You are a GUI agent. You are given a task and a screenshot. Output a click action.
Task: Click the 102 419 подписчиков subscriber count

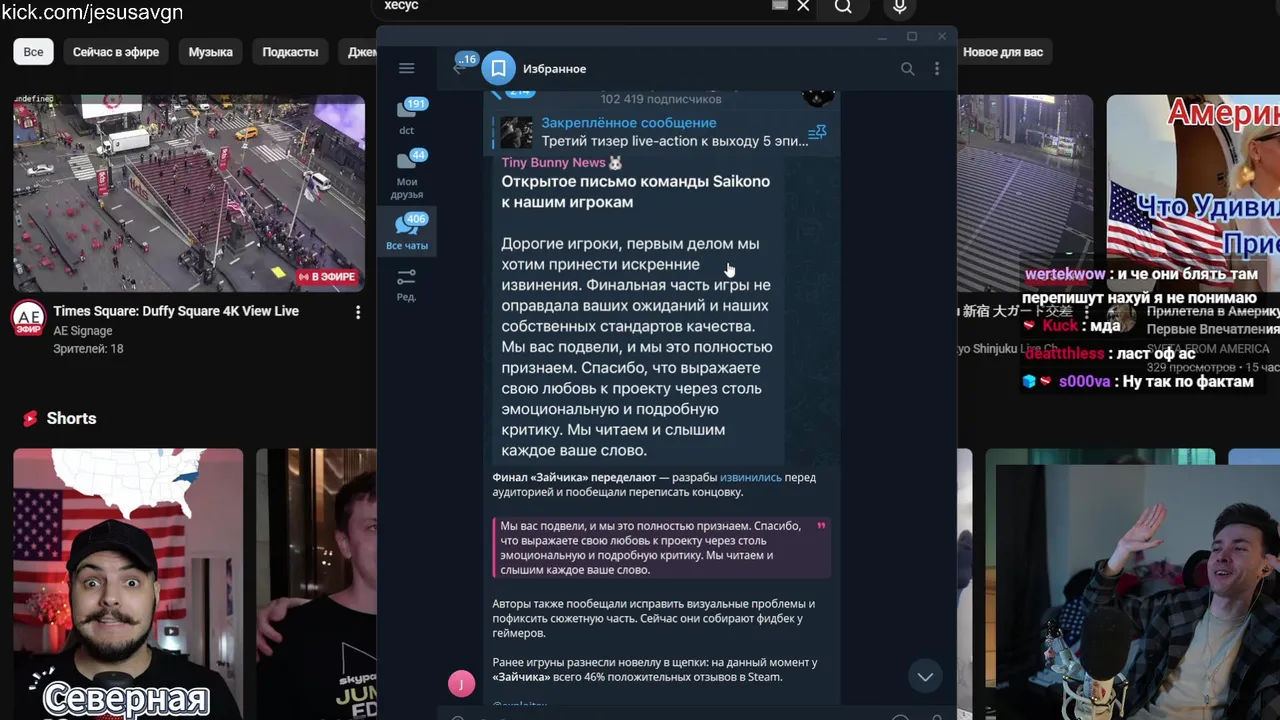tap(661, 99)
